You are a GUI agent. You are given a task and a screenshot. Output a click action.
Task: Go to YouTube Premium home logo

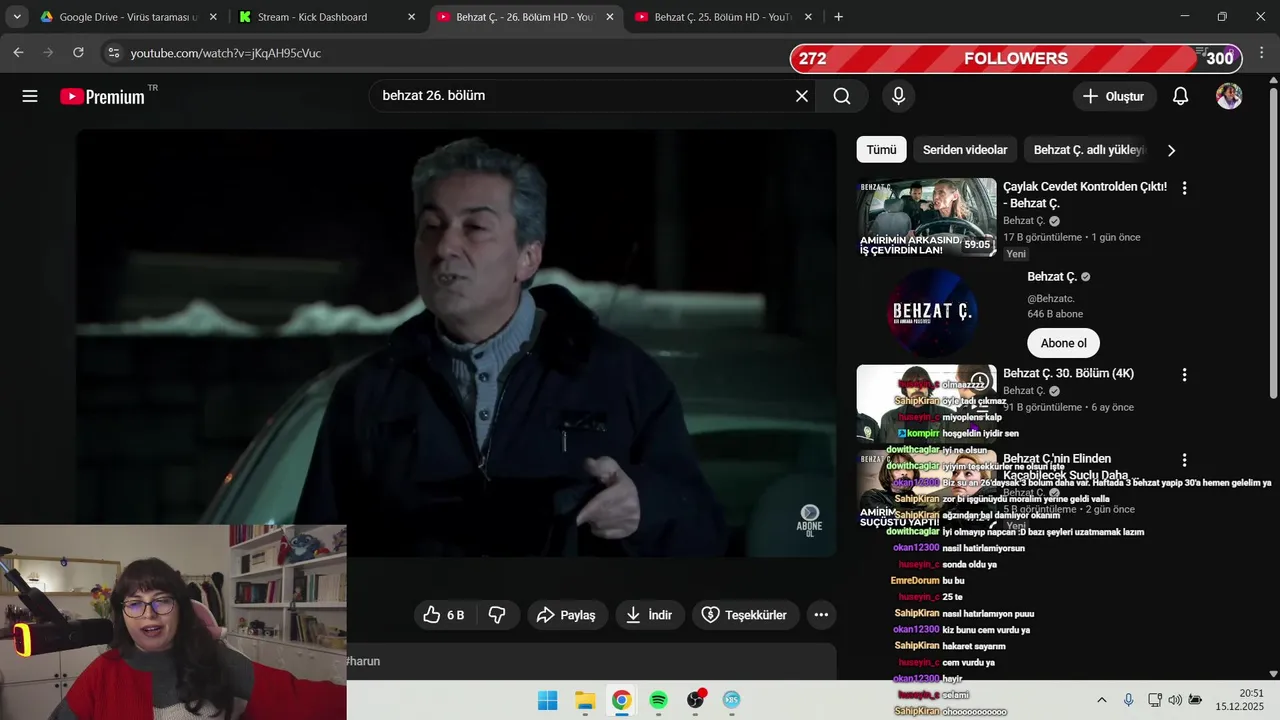pyautogui.click(x=103, y=96)
